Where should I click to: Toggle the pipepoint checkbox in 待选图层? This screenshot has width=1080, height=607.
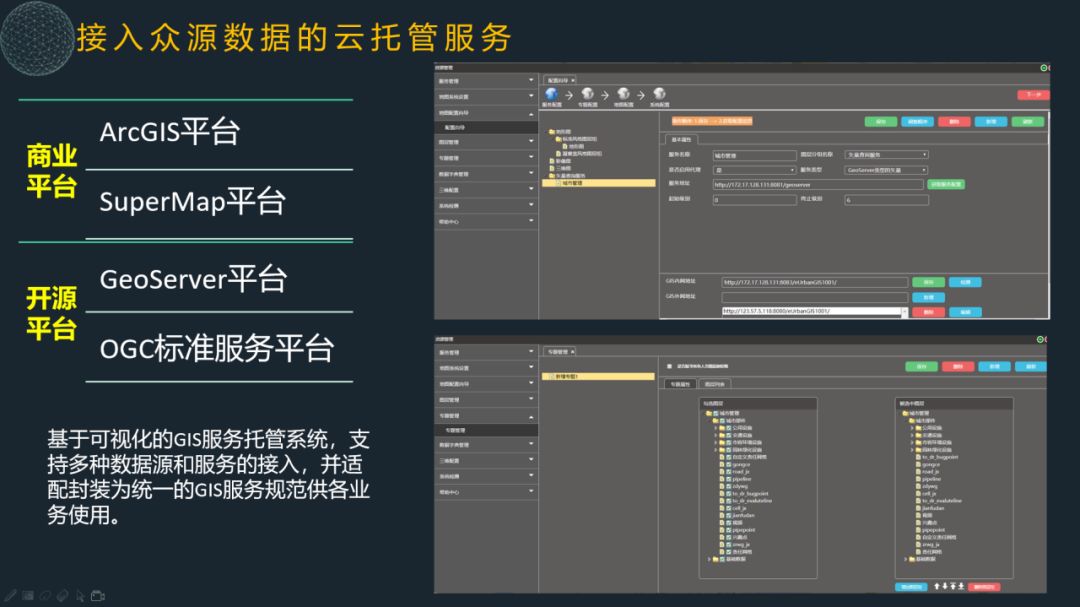point(729,530)
